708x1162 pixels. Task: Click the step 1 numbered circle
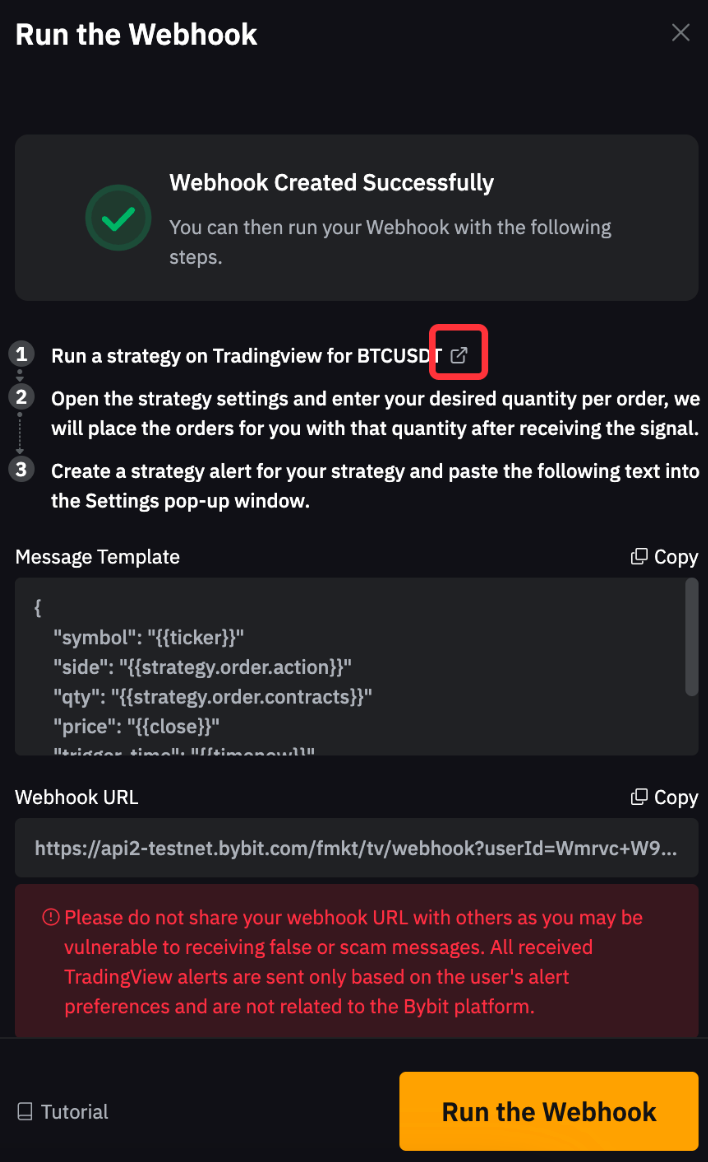coord(21,355)
